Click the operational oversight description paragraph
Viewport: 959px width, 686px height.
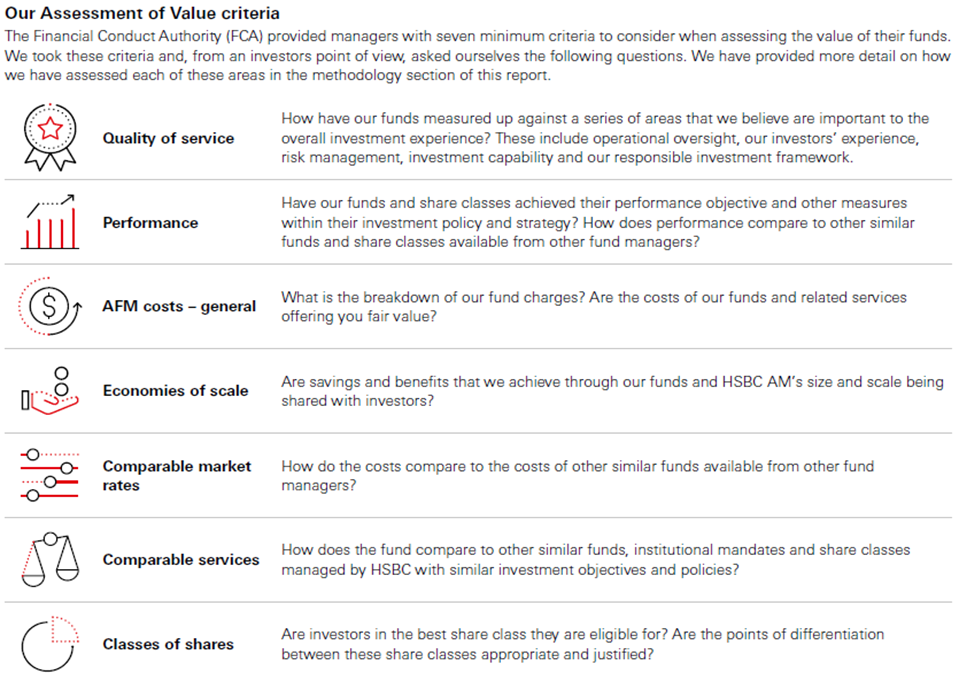tap(605, 138)
